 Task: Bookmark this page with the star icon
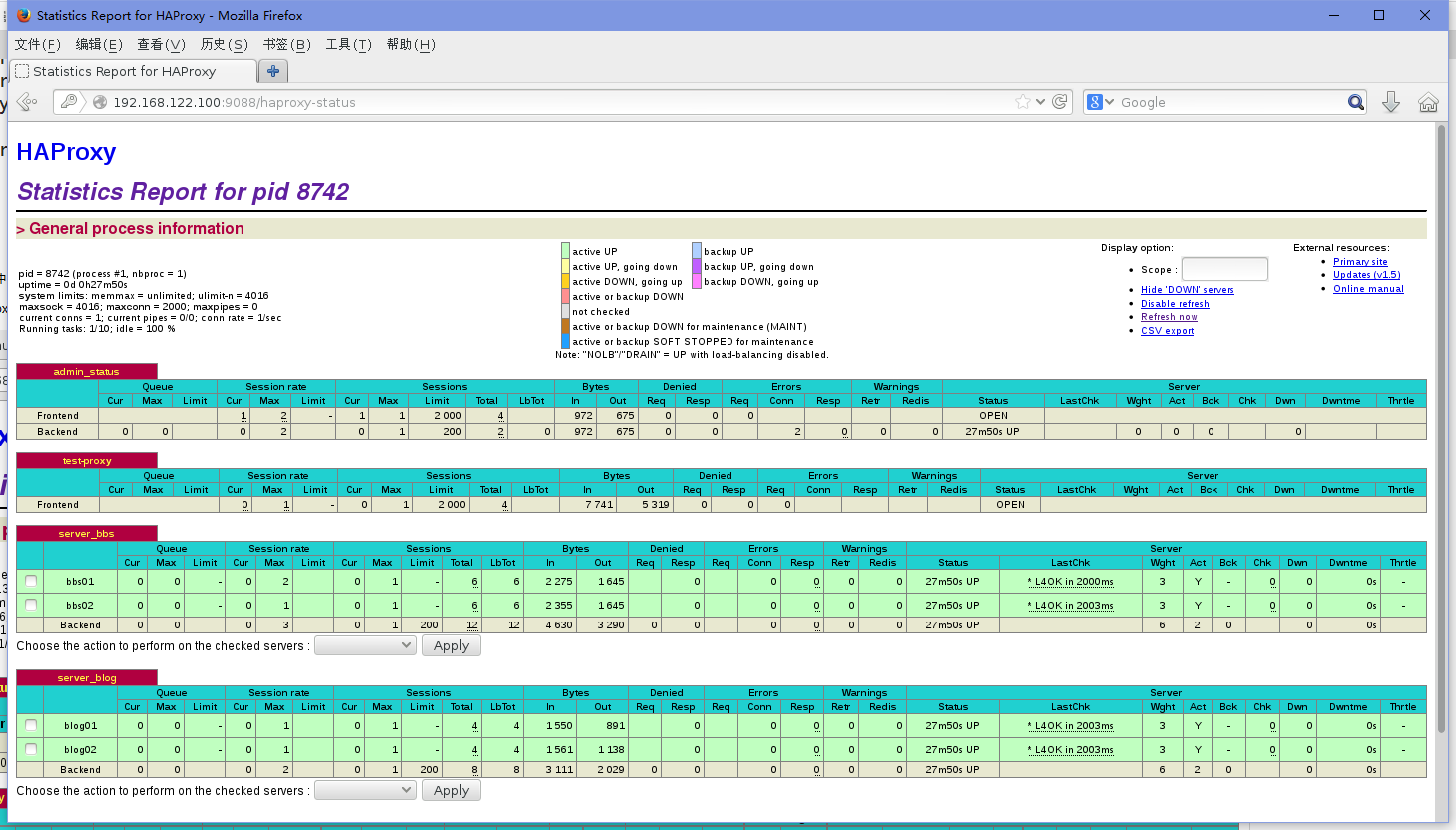[1023, 102]
